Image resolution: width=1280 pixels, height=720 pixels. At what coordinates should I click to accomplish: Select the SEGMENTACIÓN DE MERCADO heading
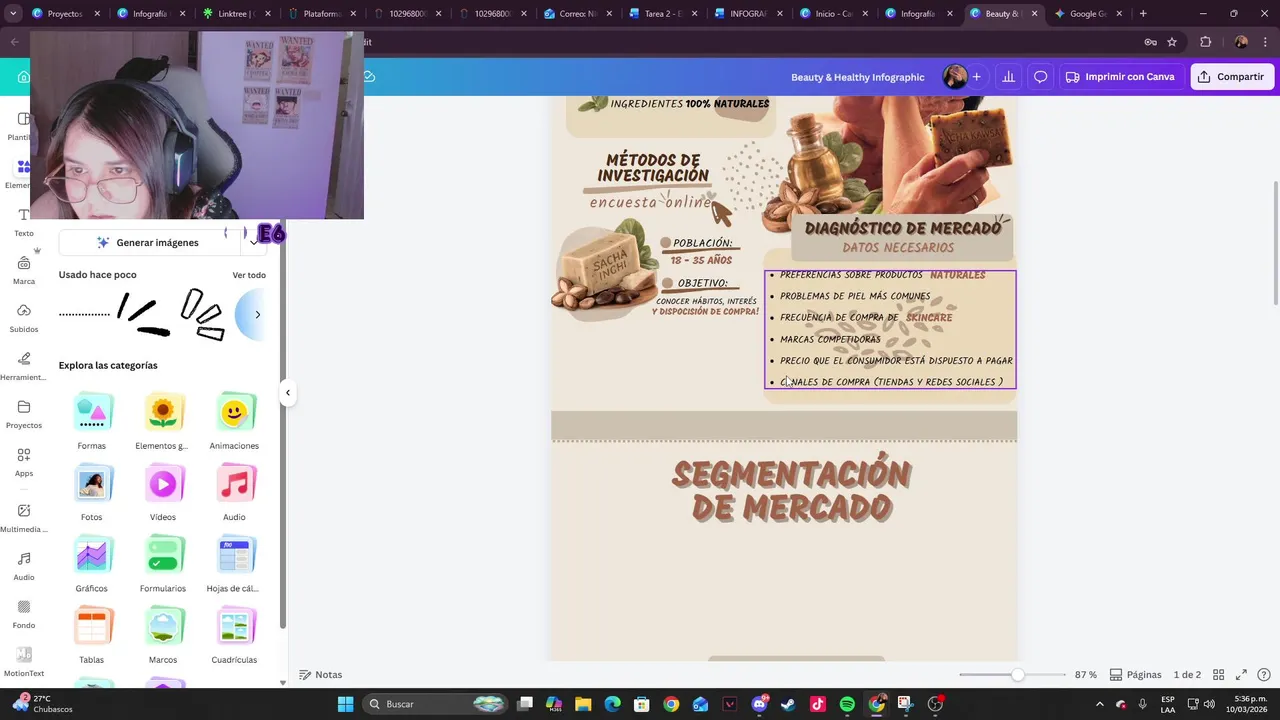tap(791, 491)
